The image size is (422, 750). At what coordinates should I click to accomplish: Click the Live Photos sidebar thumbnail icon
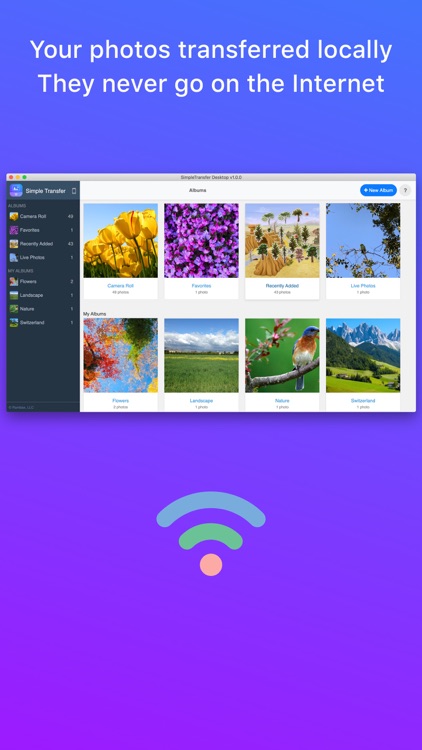[14, 257]
